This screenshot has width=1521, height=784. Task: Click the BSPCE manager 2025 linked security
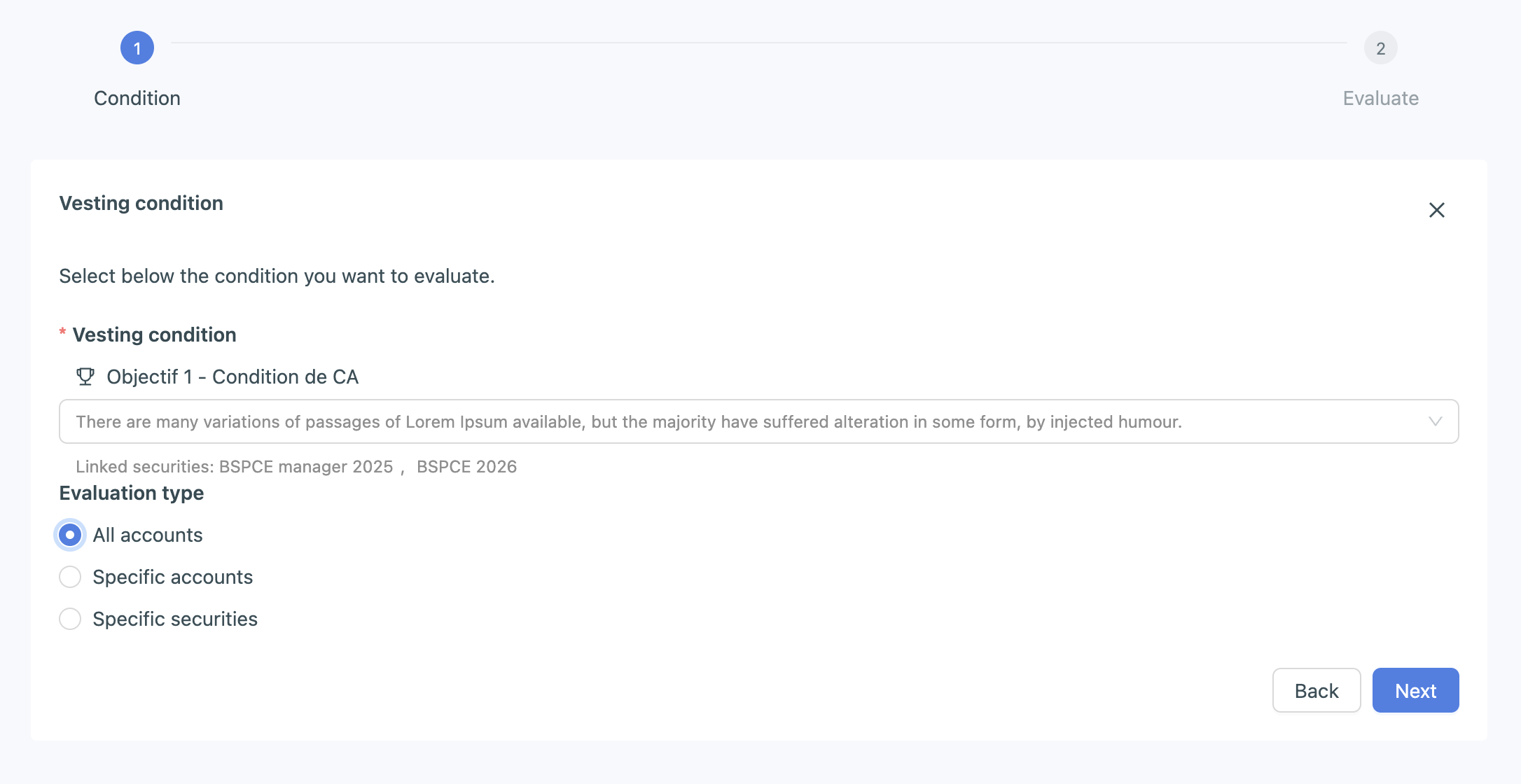click(x=306, y=467)
